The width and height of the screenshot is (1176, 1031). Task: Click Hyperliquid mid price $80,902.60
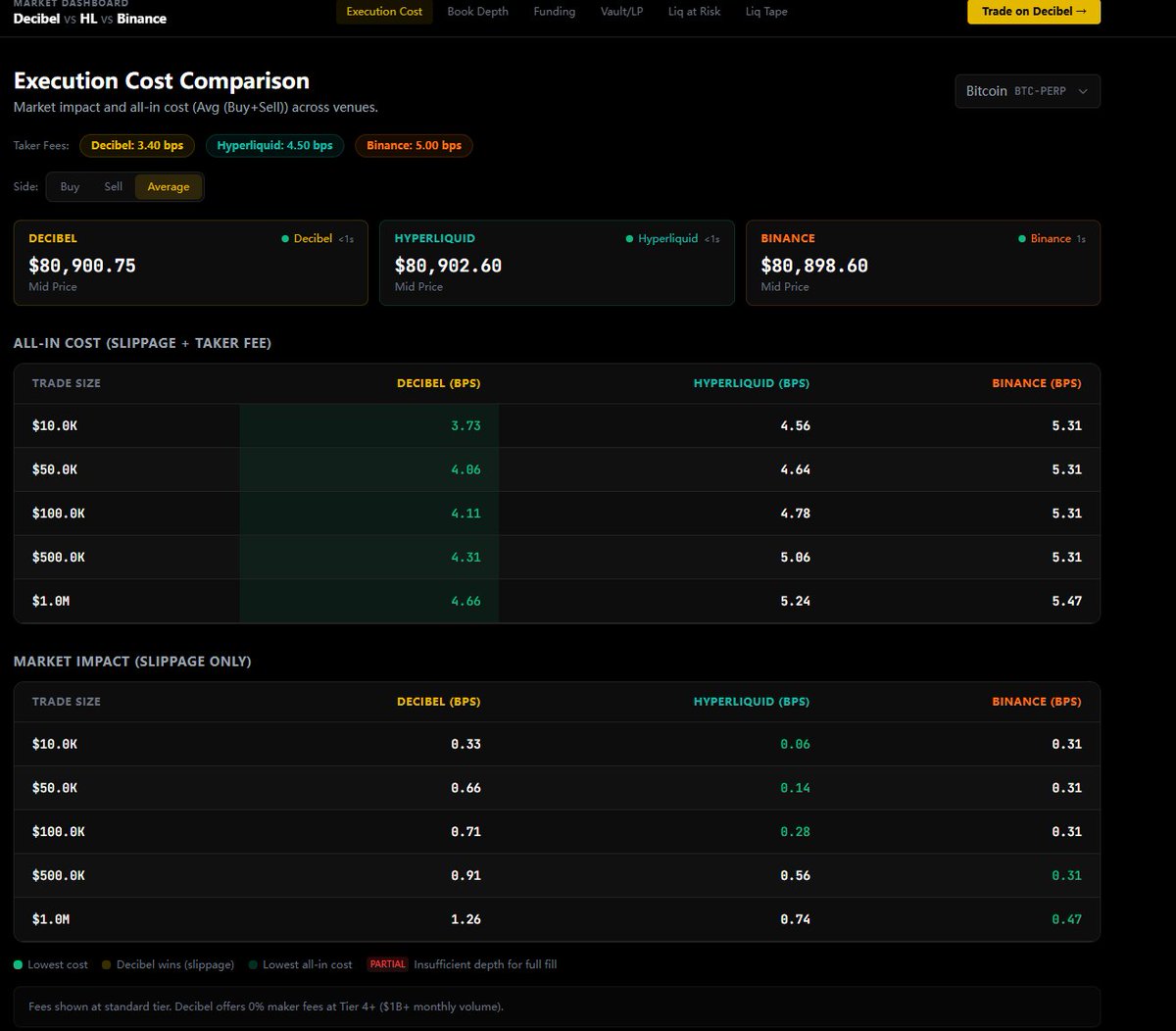tap(448, 266)
